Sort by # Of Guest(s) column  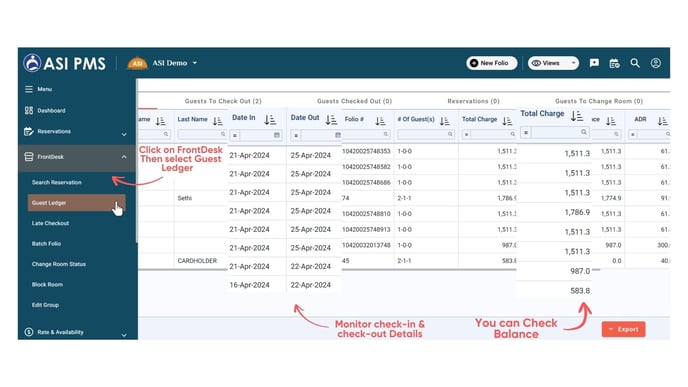444,121
